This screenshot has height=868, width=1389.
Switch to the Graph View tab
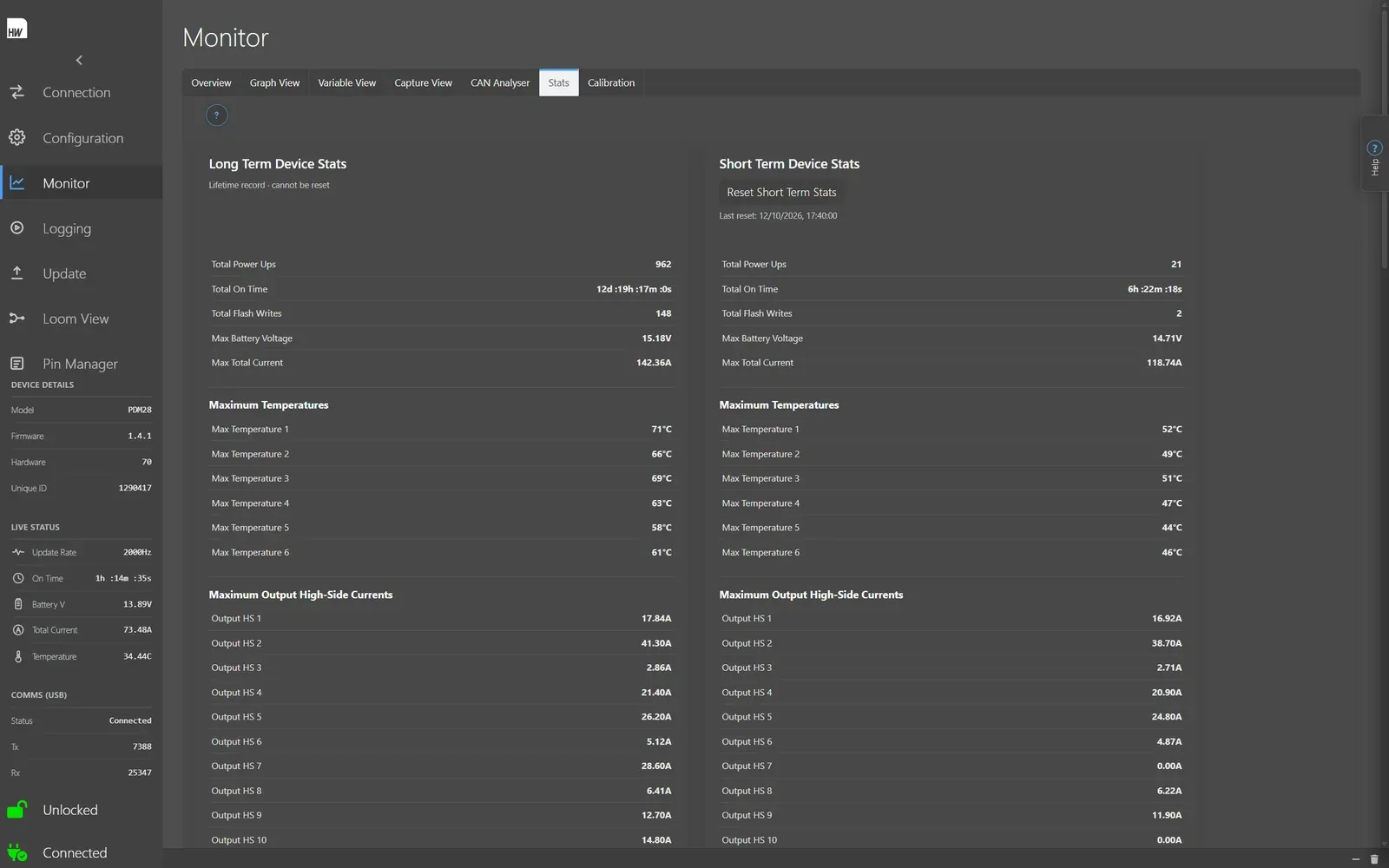click(x=274, y=82)
